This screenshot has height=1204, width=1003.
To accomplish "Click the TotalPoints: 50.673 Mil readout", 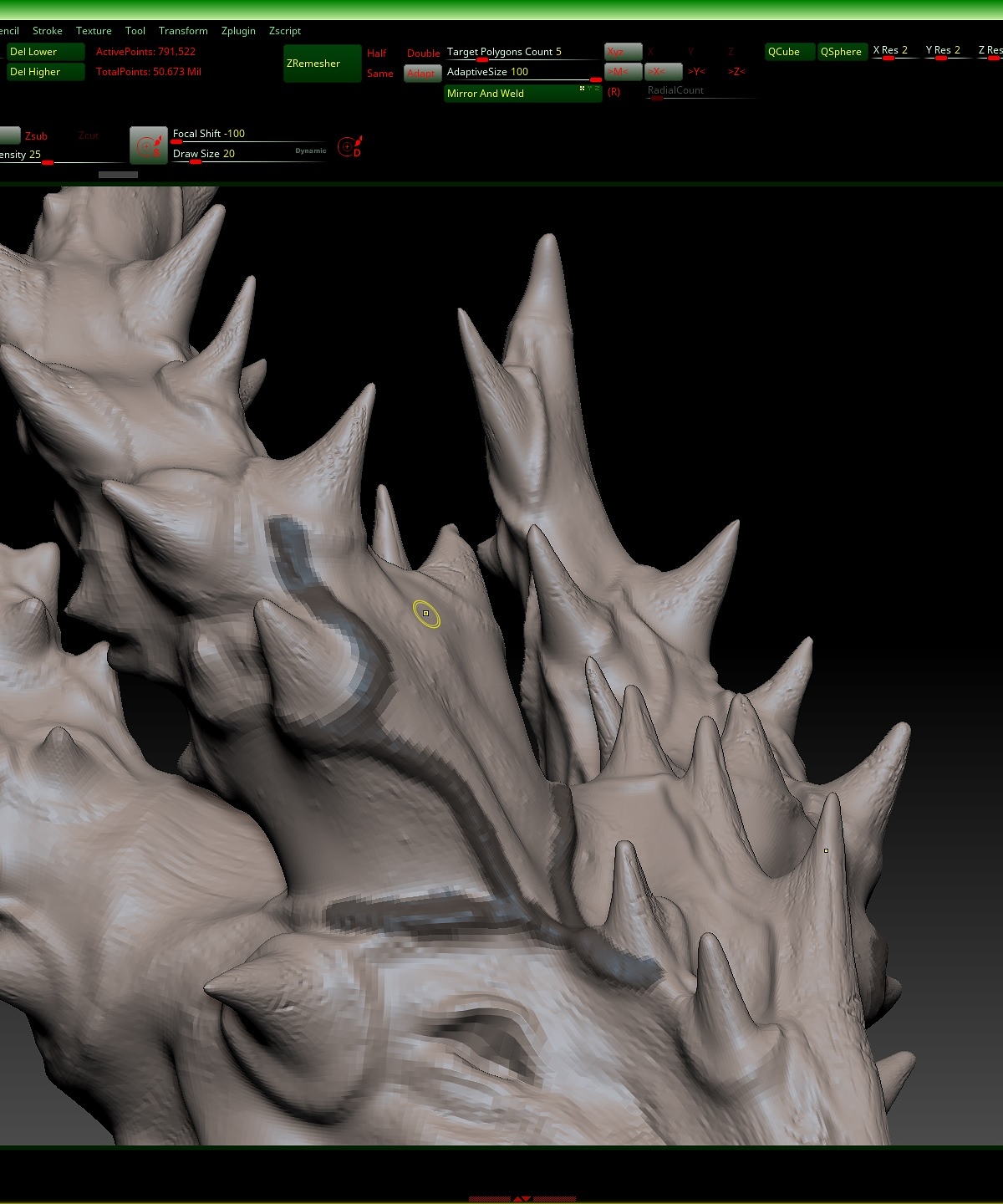I will (149, 72).
